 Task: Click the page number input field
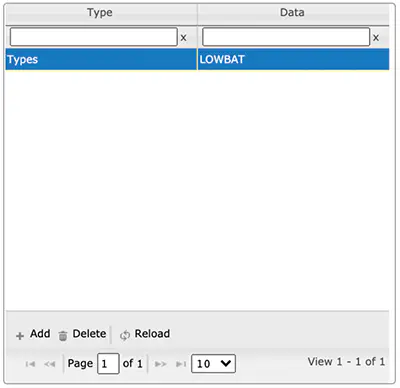(x=108, y=364)
